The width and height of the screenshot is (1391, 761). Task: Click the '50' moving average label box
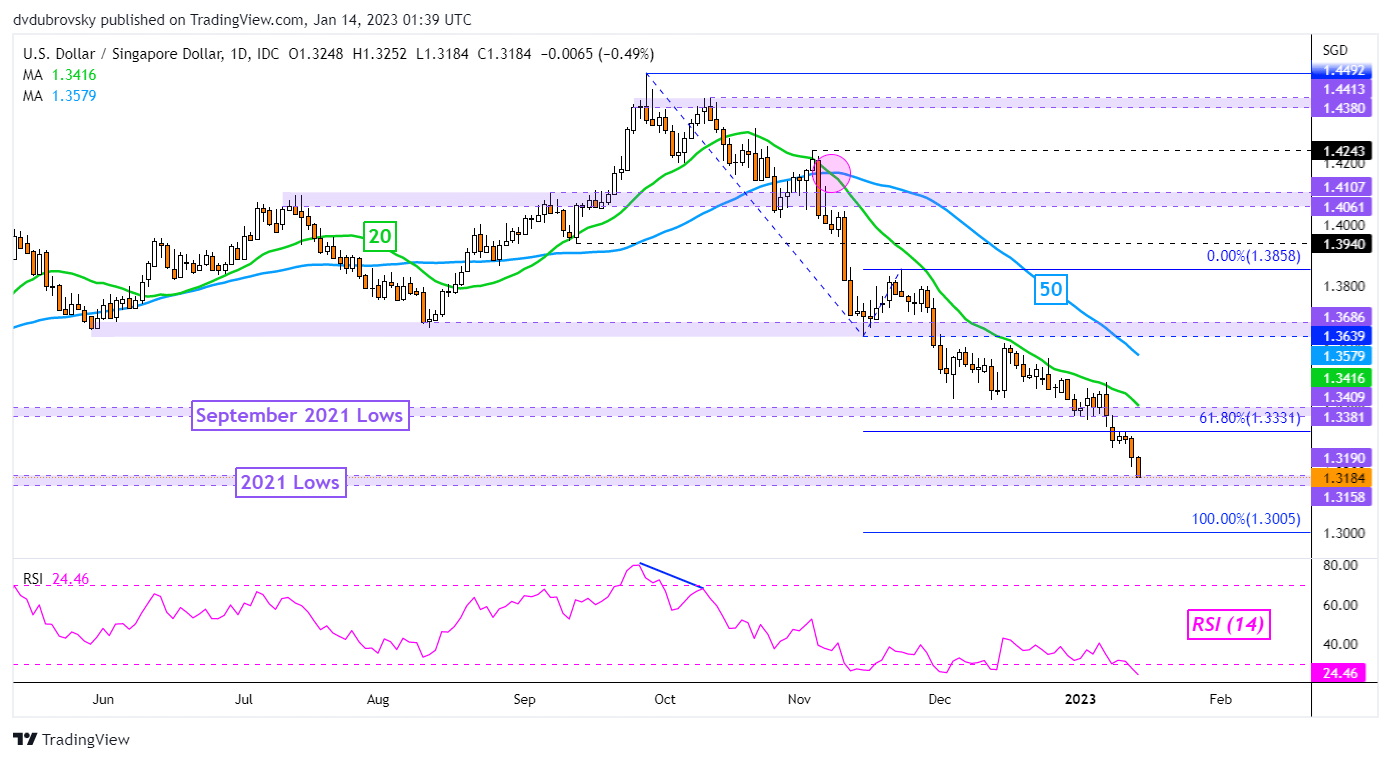pyautogui.click(x=1052, y=290)
